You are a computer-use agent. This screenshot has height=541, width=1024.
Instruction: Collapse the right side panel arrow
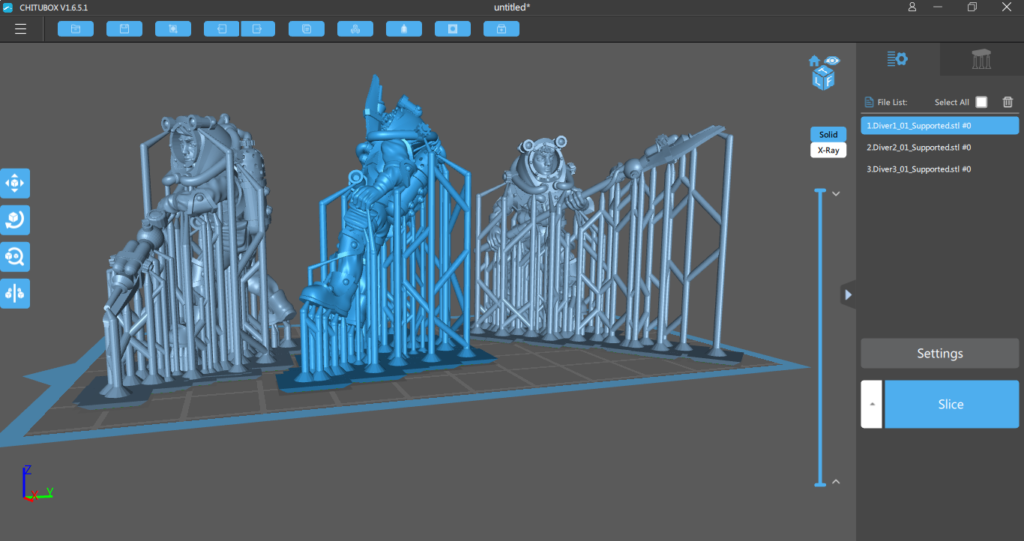click(x=848, y=295)
